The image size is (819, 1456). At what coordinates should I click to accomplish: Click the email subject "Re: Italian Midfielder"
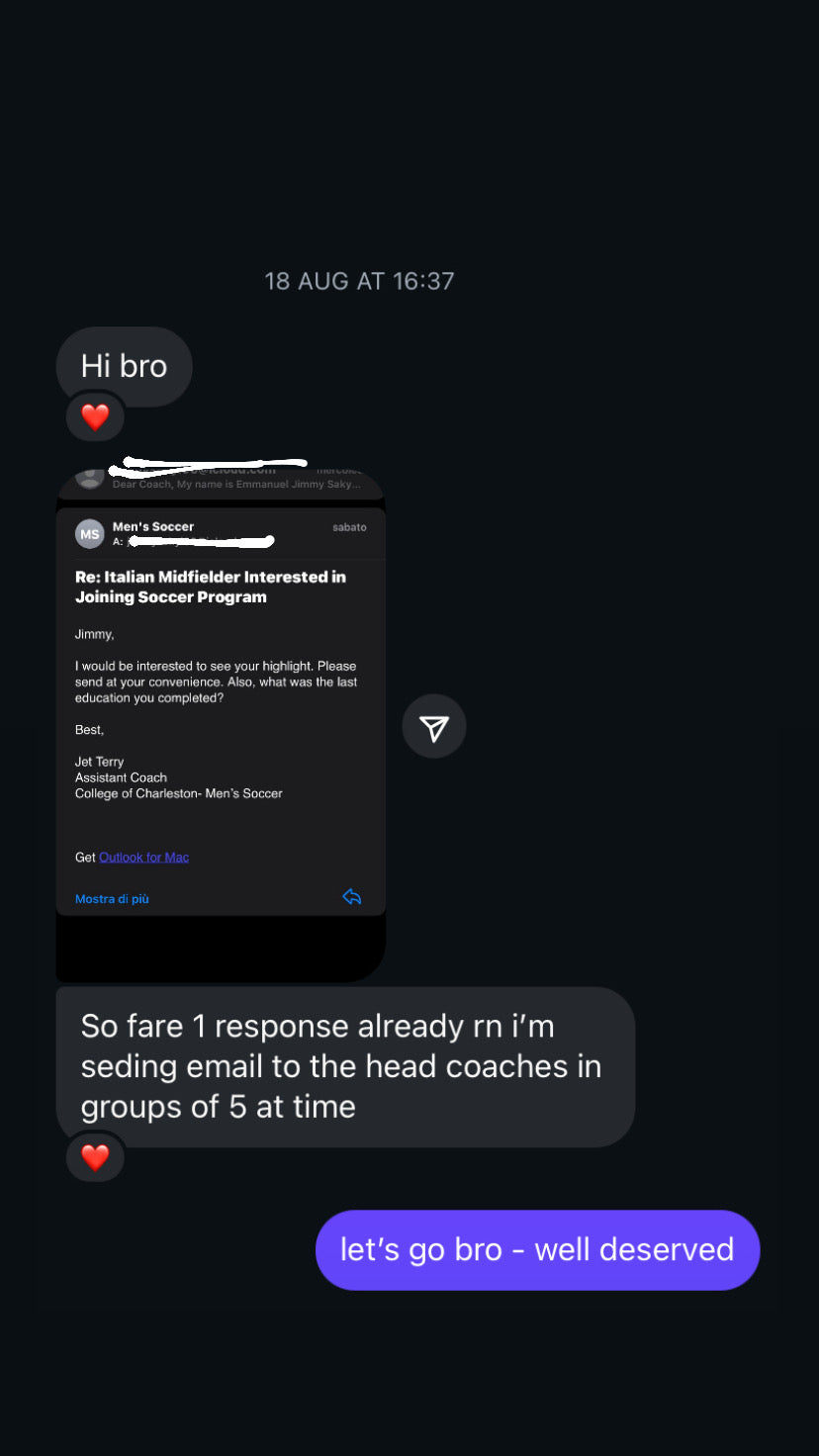click(211, 587)
